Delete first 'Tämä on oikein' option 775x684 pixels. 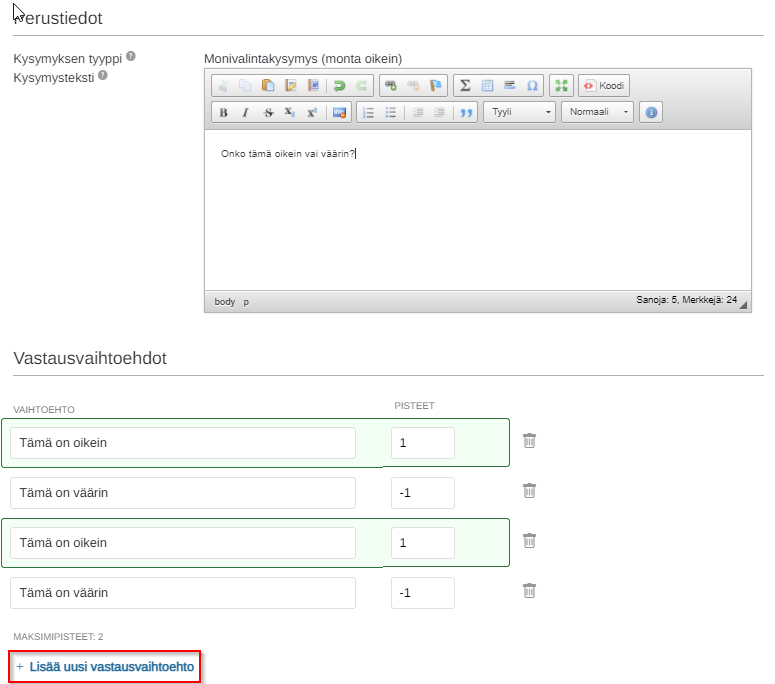click(529, 440)
